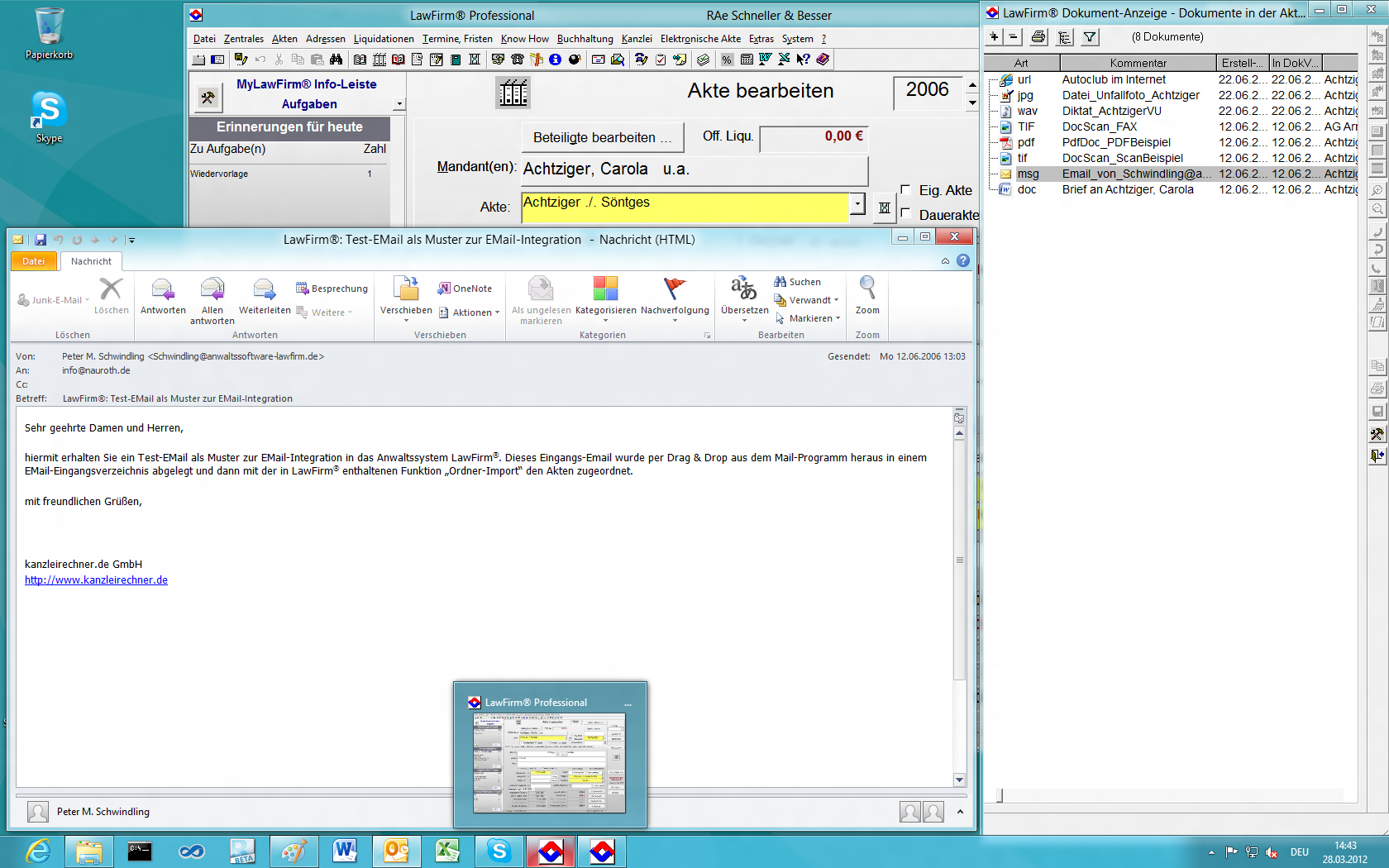
Task: Expand the Akte dropdown list
Action: click(857, 203)
